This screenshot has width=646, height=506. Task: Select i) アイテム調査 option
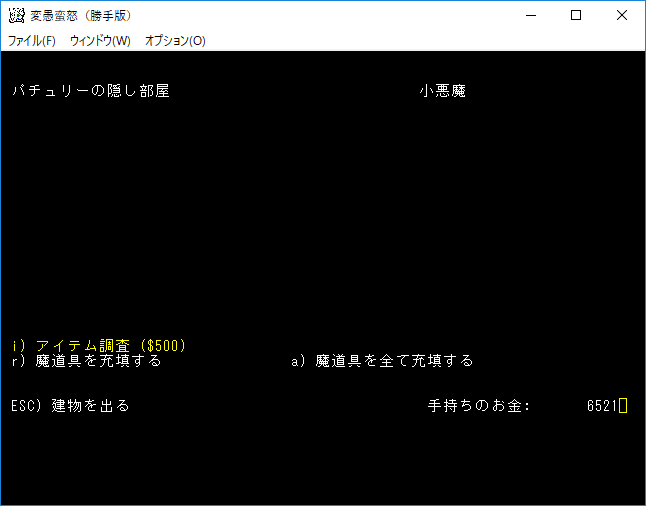coord(85,345)
